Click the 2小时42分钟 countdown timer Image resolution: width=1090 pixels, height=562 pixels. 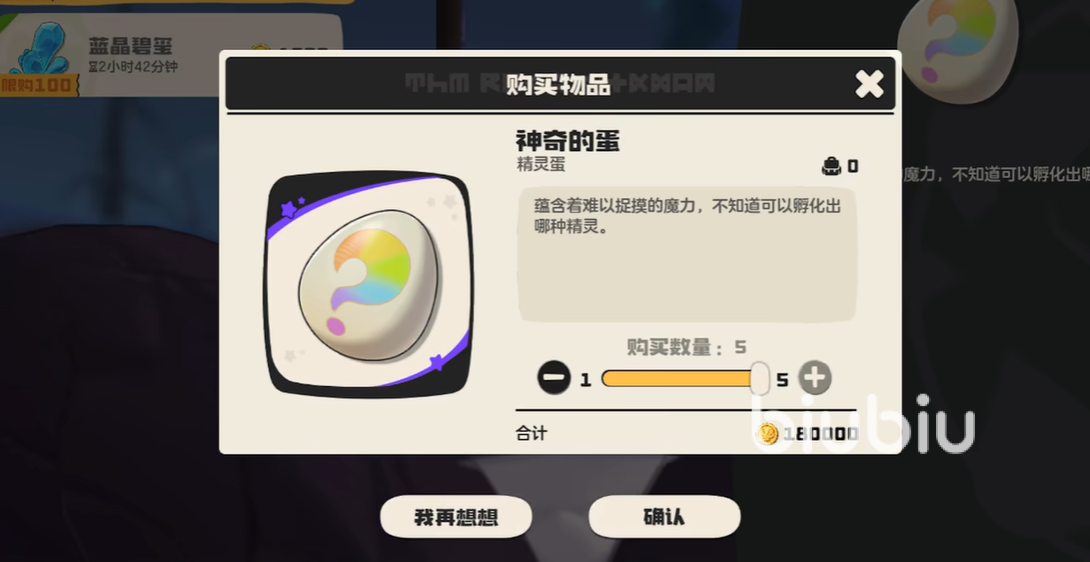[x=133, y=67]
